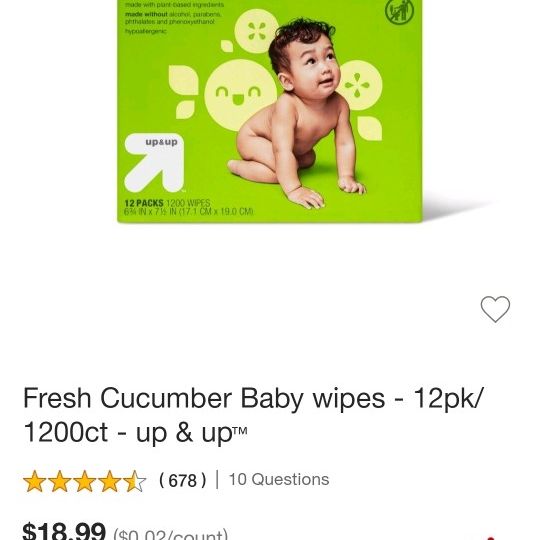Open the (678) reviews count
This screenshot has width=540, height=540.
[x=183, y=480]
